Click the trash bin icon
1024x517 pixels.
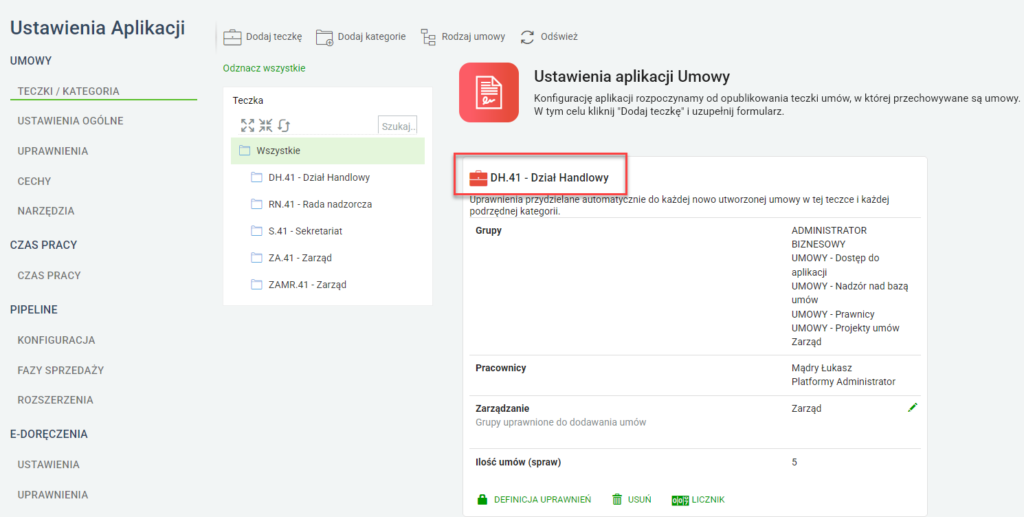click(x=617, y=500)
